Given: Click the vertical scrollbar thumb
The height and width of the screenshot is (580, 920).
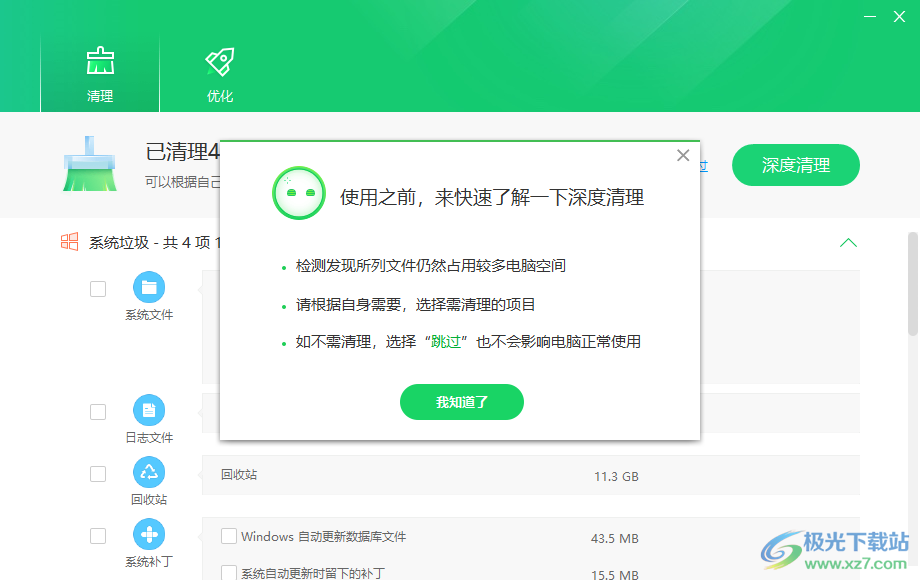Looking at the screenshot, I should click(912, 285).
